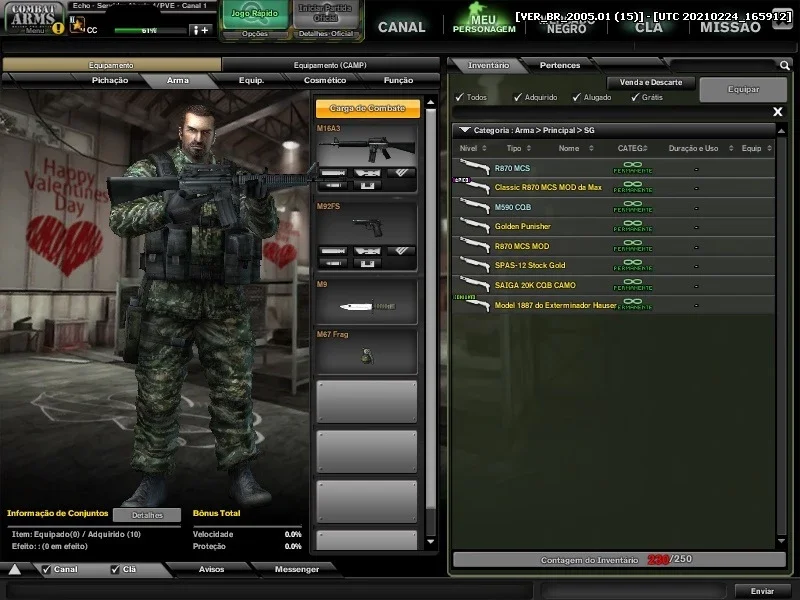Click the Carga de Combate button
The image size is (800, 600).
(367, 108)
